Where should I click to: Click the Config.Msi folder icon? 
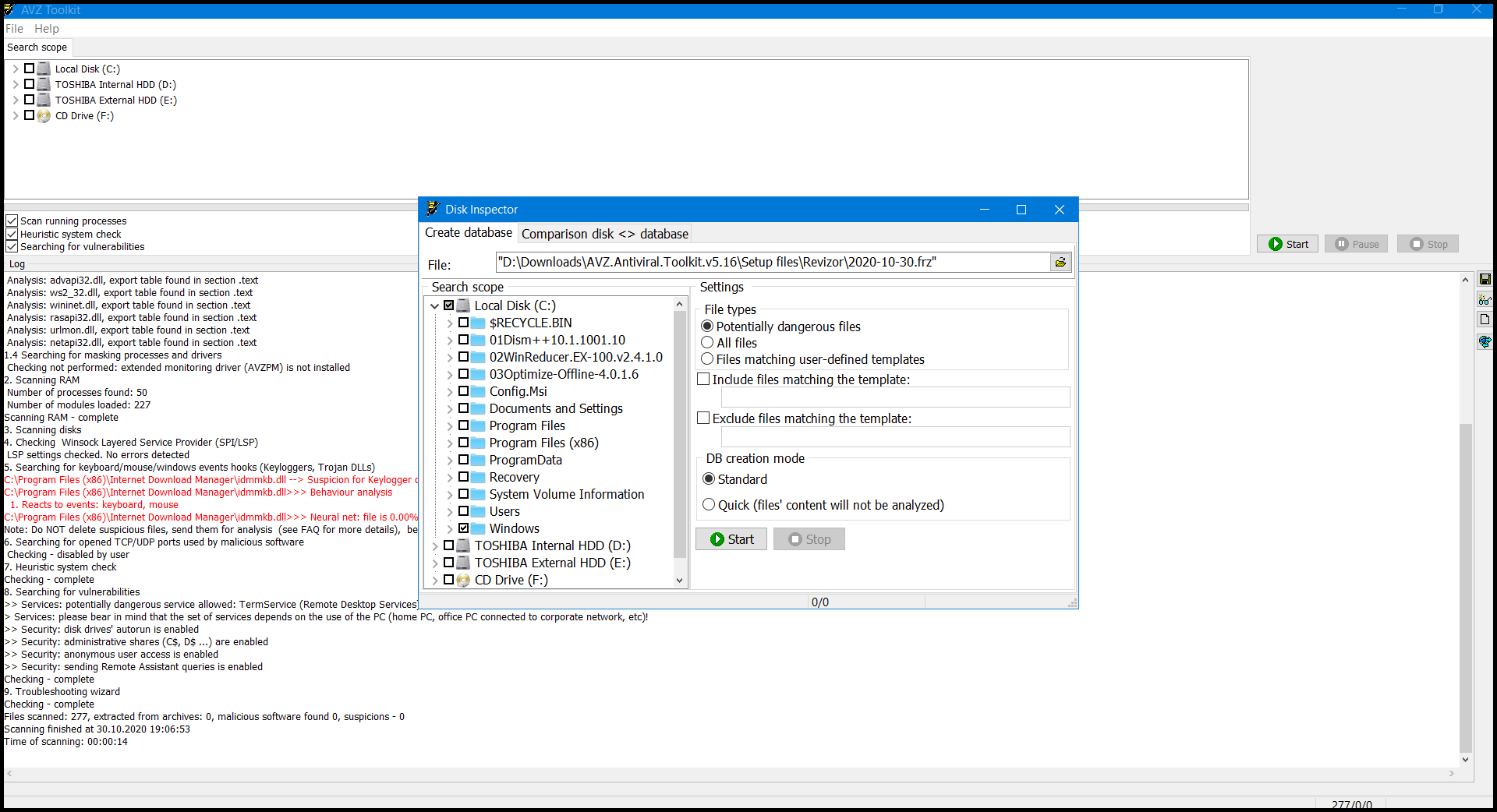[x=478, y=391]
